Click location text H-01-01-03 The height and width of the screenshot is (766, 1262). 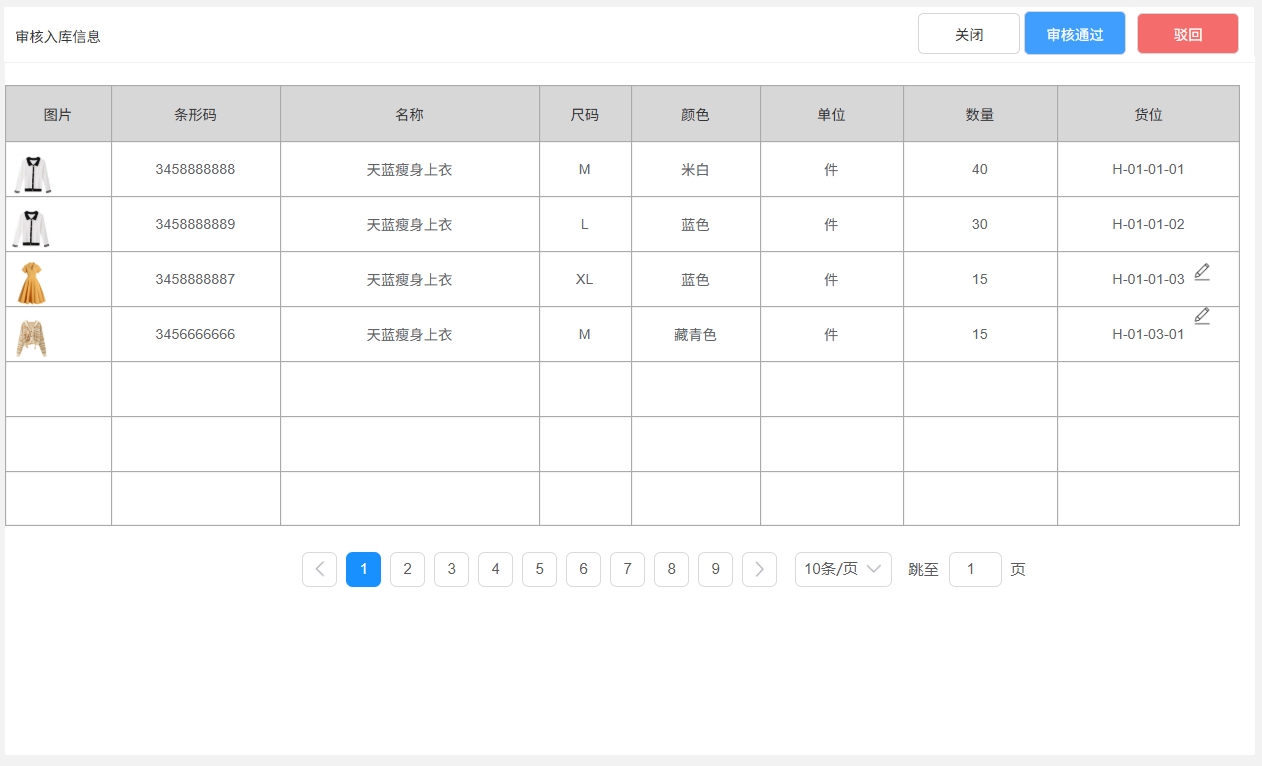click(1148, 279)
